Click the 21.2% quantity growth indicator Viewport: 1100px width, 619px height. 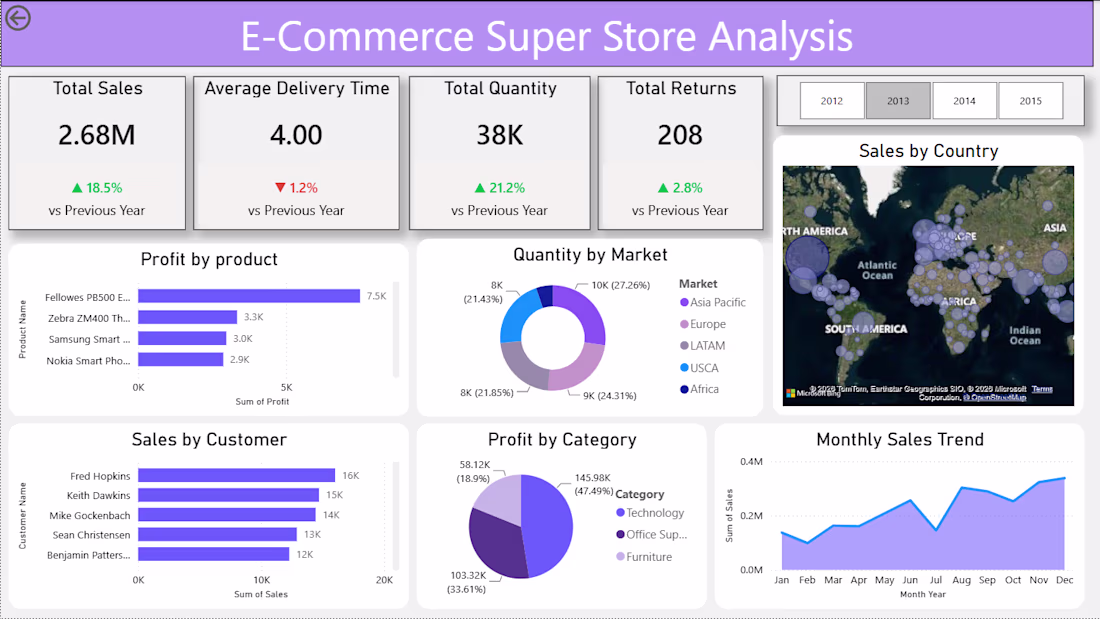[x=499, y=188]
